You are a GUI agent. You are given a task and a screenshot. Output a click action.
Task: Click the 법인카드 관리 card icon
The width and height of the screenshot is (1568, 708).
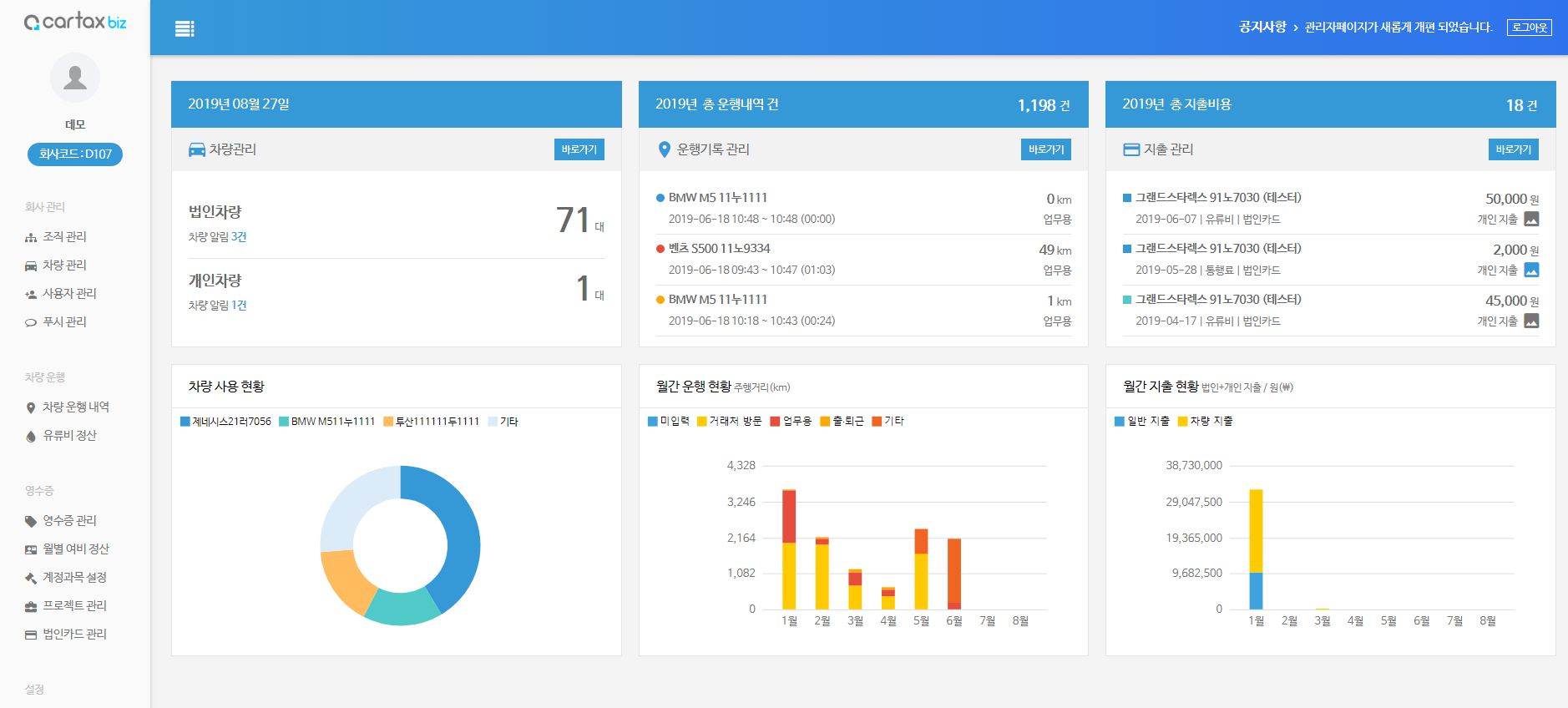tap(31, 635)
